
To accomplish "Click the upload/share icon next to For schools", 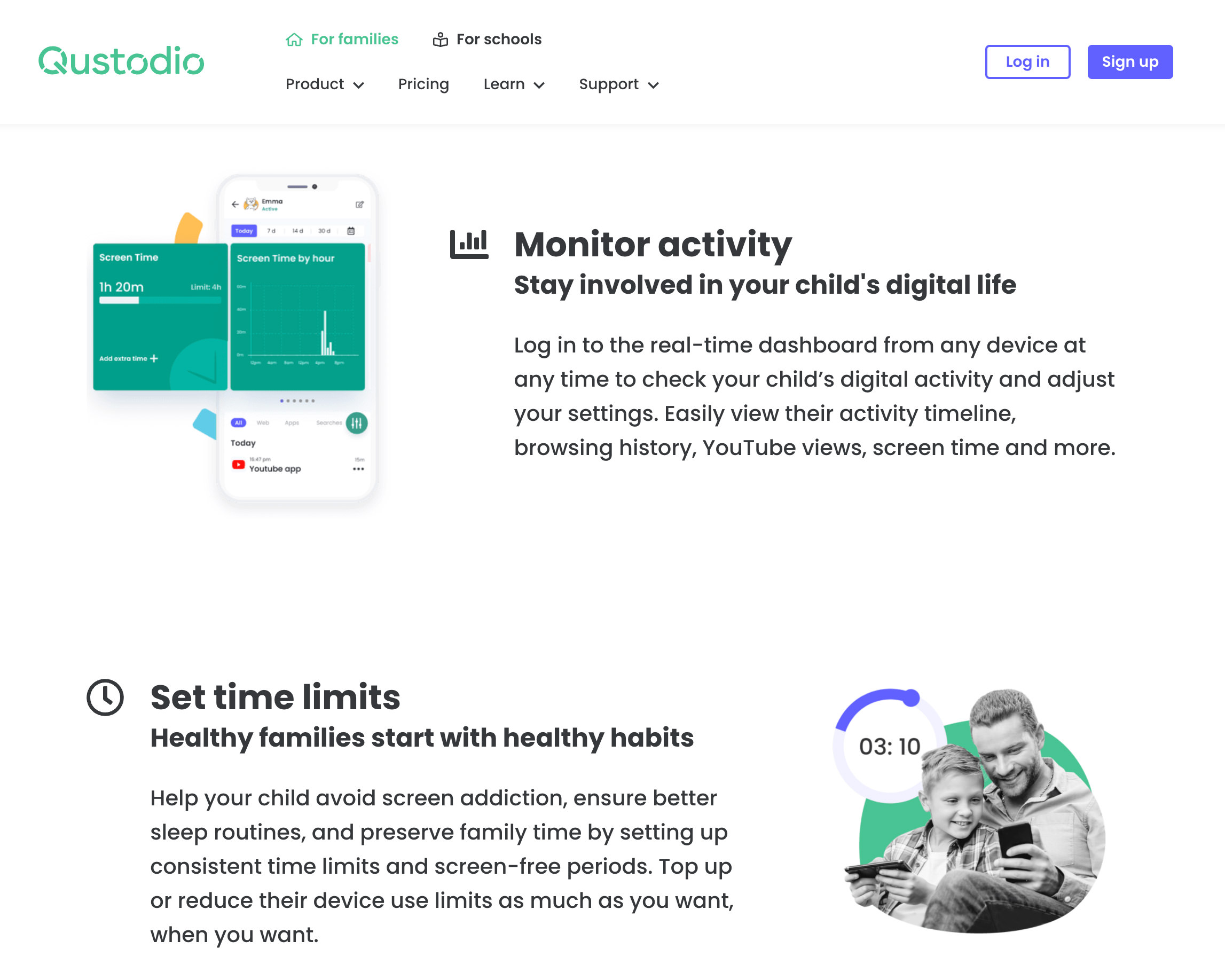I will (x=439, y=39).
